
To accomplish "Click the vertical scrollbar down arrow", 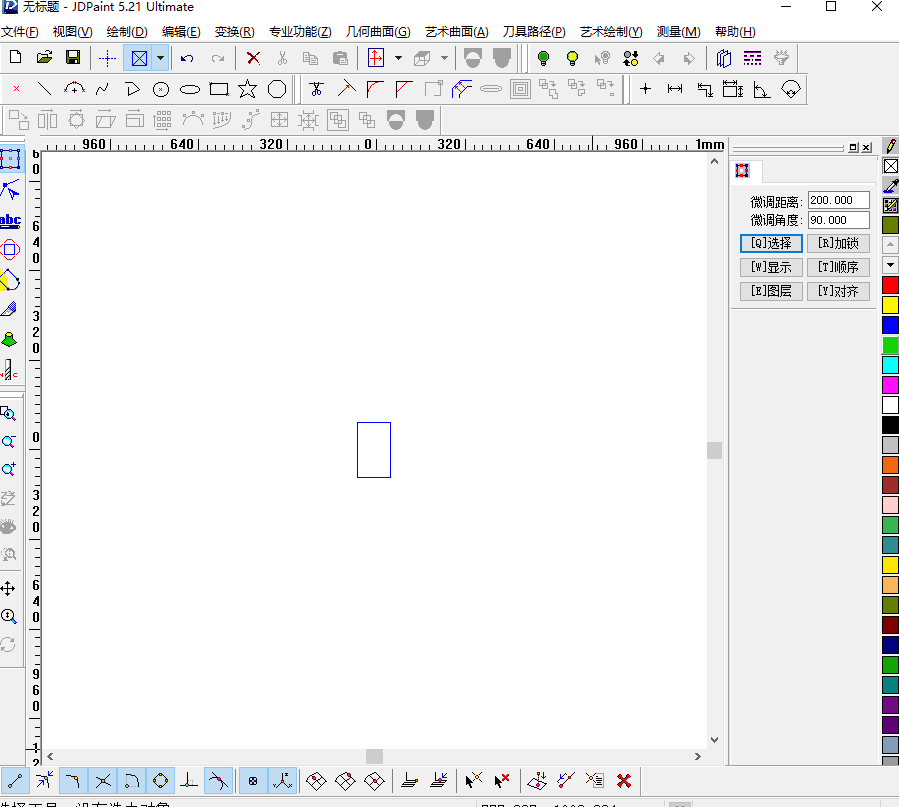I will point(714,740).
